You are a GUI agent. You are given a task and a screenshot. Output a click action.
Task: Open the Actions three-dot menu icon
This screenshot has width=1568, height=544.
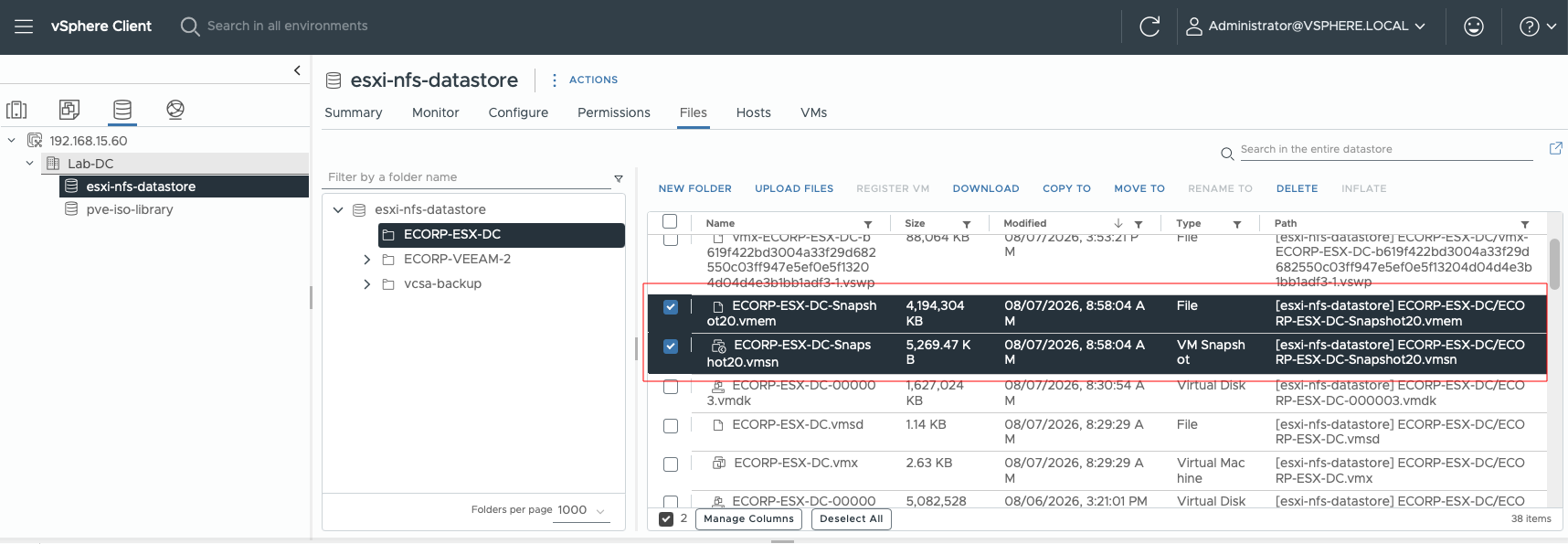[x=554, y=80]
